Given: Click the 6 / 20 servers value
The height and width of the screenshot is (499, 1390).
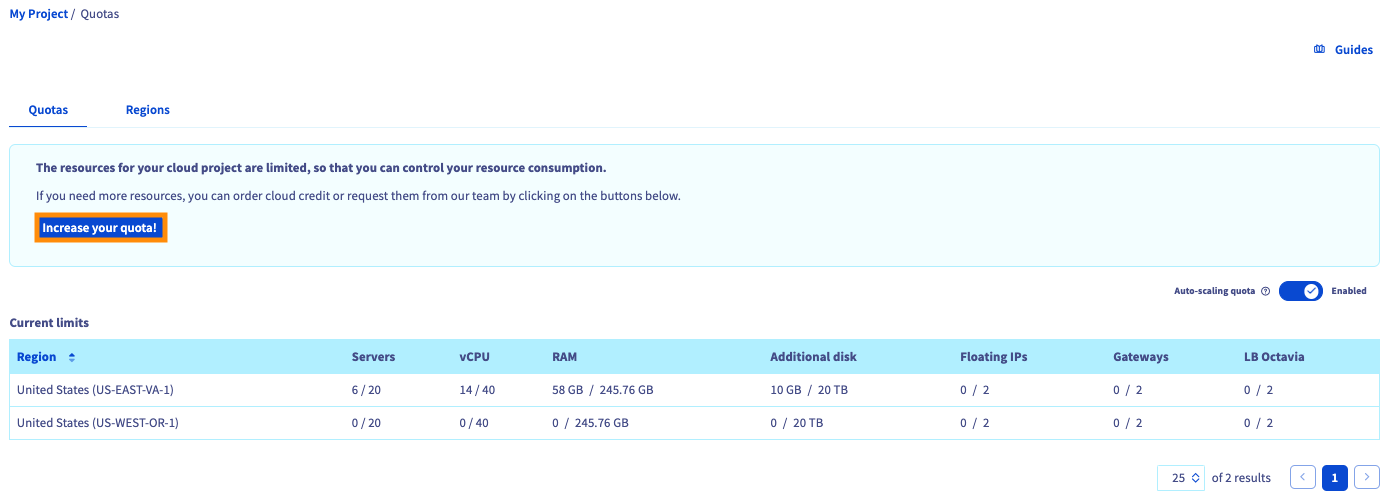Looking at the screenshot, I should click(366, 390).
